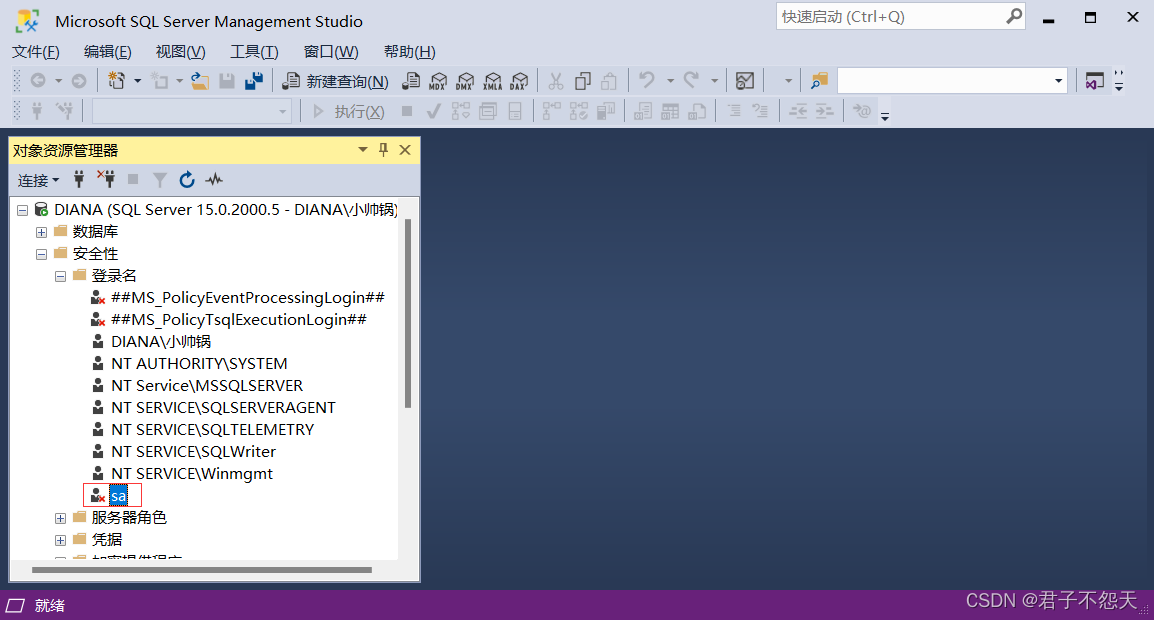Click the Parse checkmark icon
The height and width of the screenshot is (620, 1154).
pos(433,111)
